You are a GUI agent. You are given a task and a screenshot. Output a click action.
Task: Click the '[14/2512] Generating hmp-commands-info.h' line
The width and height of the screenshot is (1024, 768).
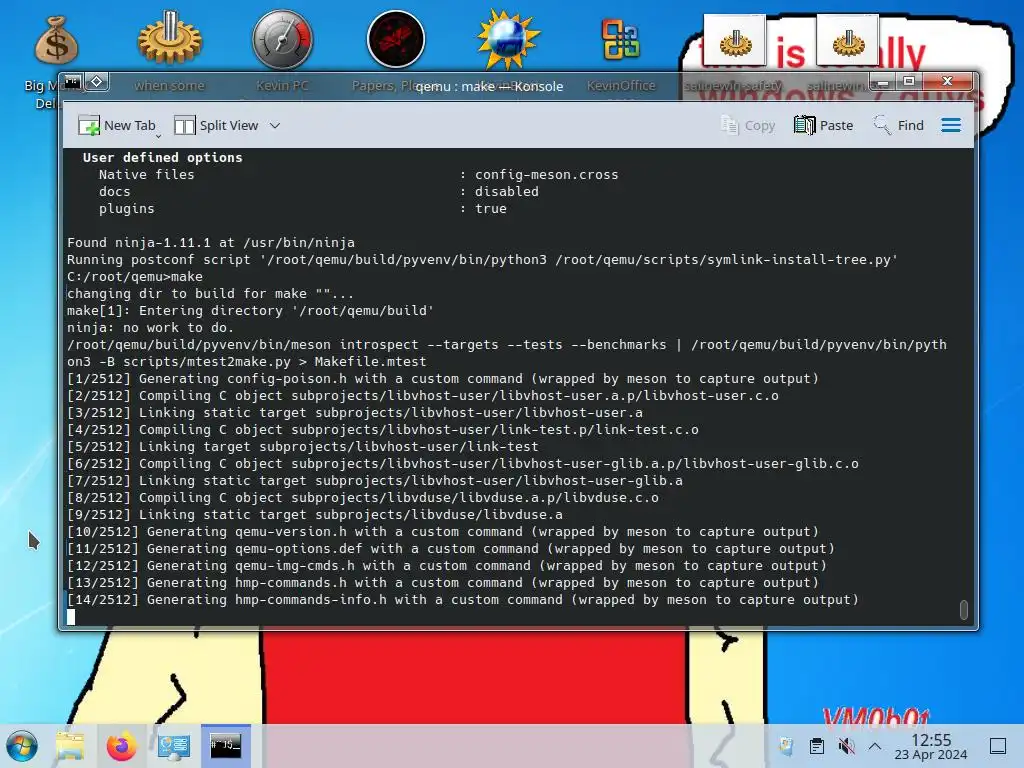pos(463,600)
